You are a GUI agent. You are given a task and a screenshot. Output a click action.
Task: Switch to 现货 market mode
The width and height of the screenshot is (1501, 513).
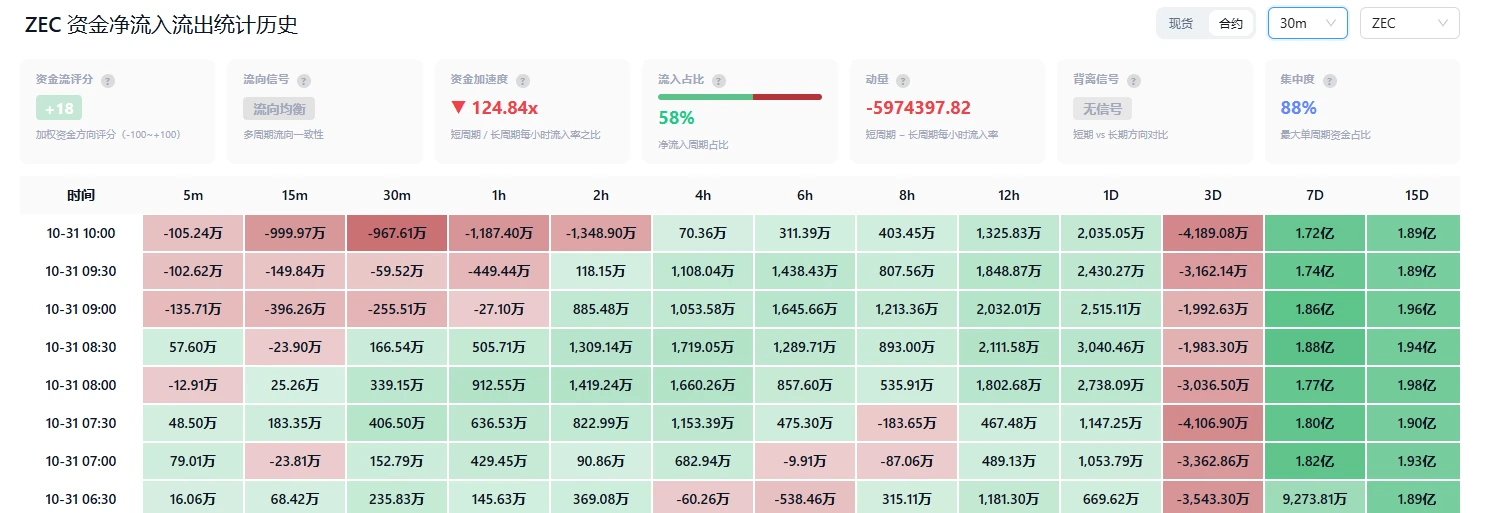click(1181, 23)
